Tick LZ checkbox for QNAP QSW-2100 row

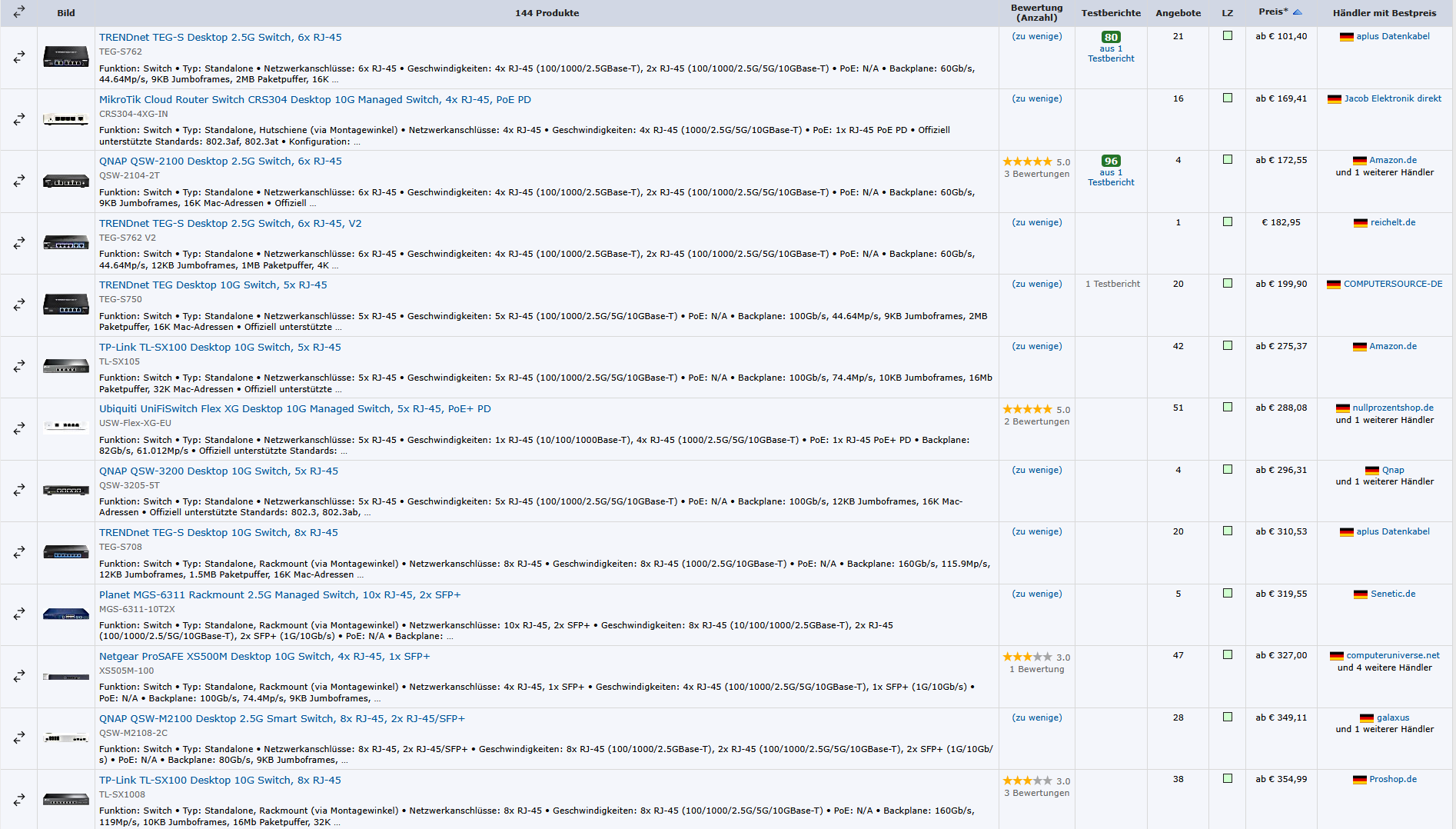[x=1228, y=160]
